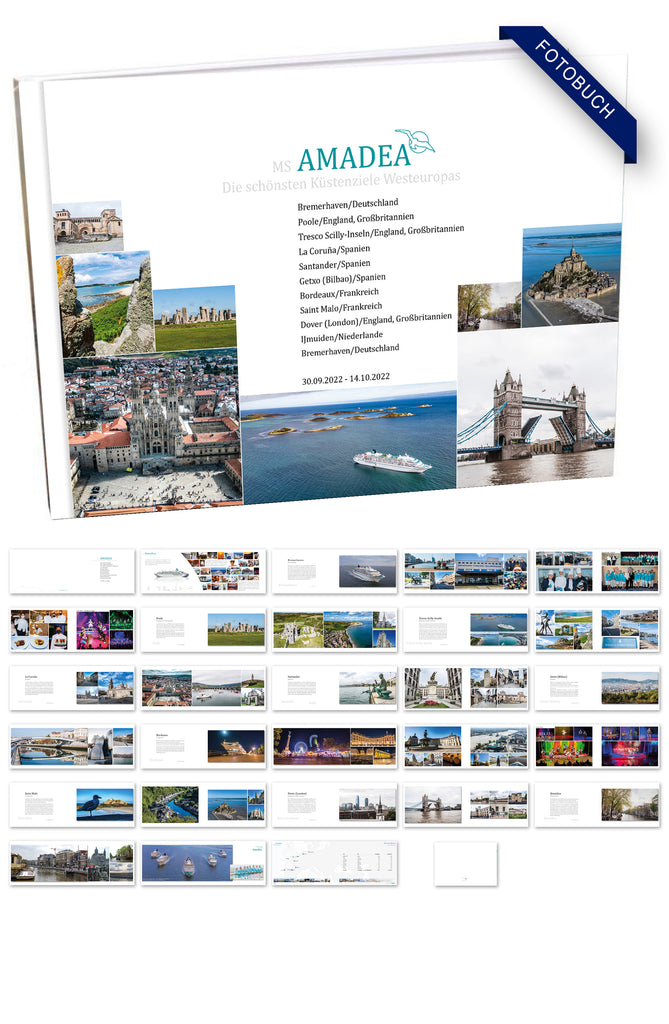Click the small canal photo on the cover
Image resolution: width=669 pixels, height=1024 pixels.
tap(489, 306)
